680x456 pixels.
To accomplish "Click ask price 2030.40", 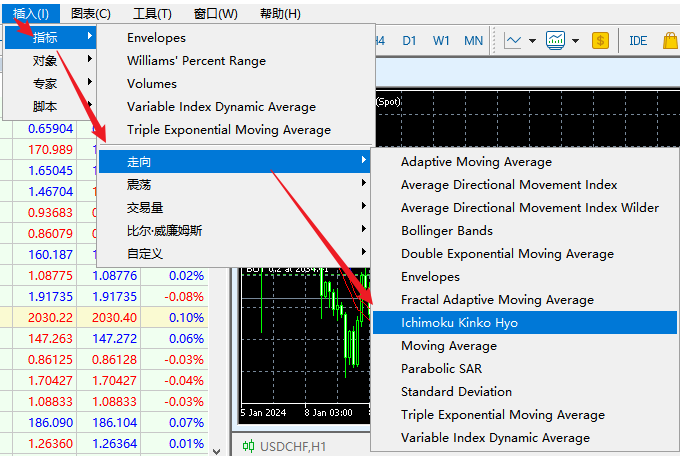I will [x=114, y=318].
